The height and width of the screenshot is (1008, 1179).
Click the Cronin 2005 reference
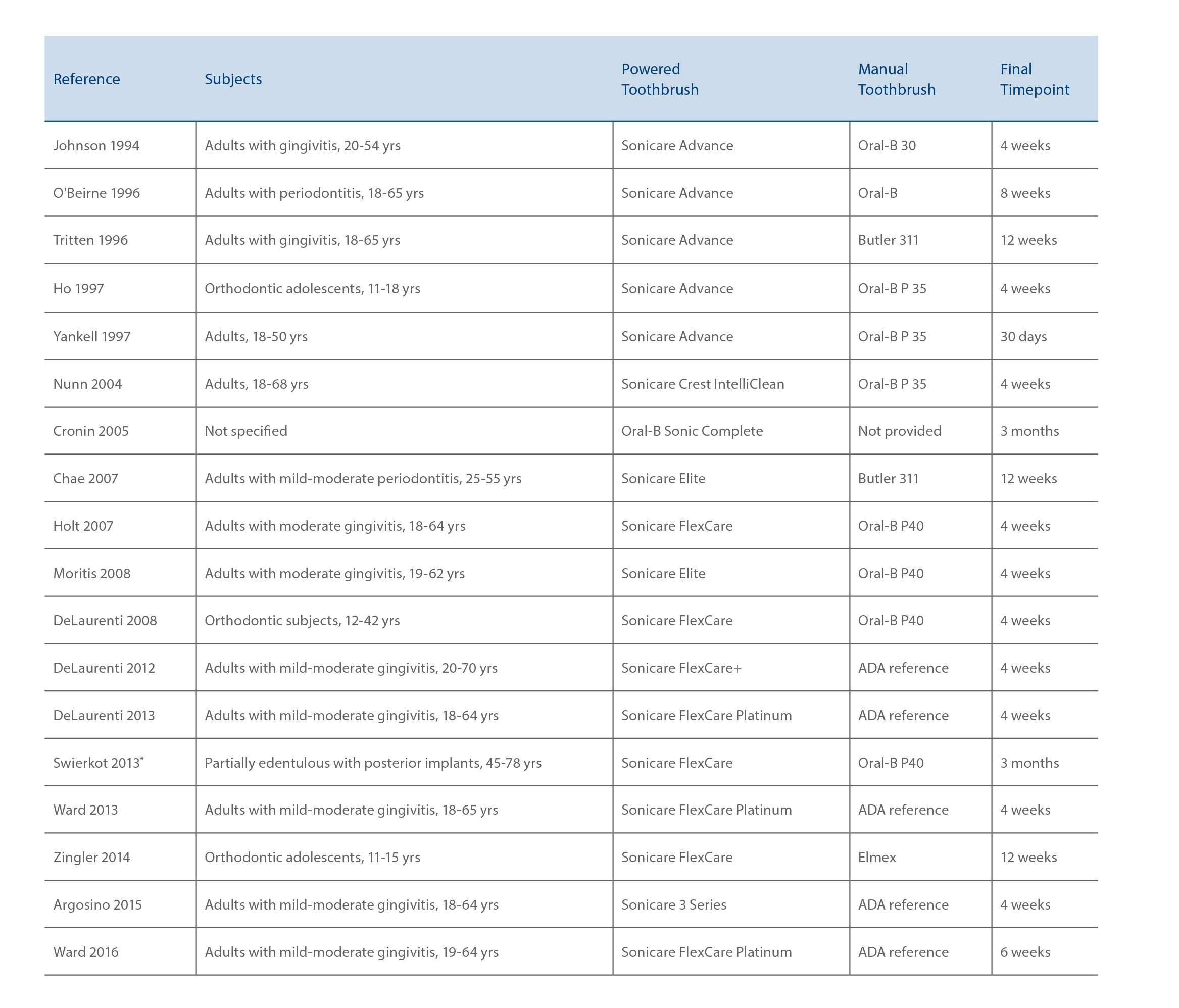[x=91, y=431]
